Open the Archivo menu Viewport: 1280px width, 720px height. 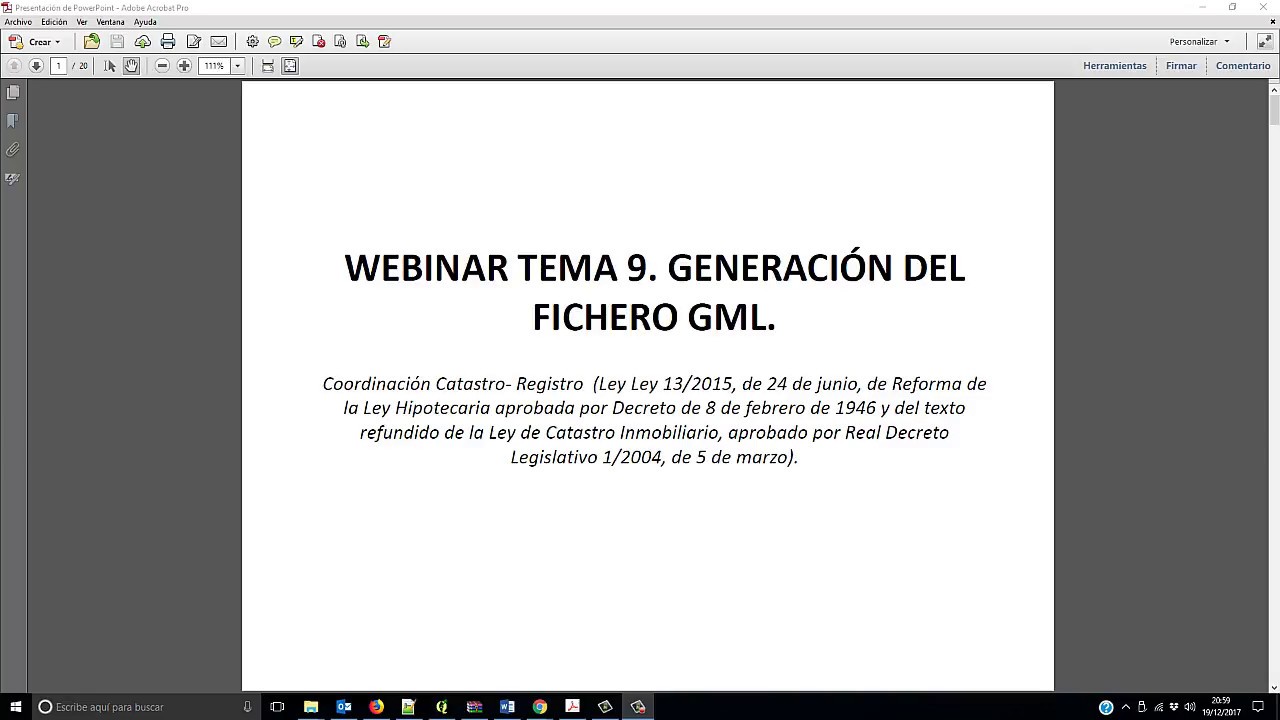coord(18,22)
